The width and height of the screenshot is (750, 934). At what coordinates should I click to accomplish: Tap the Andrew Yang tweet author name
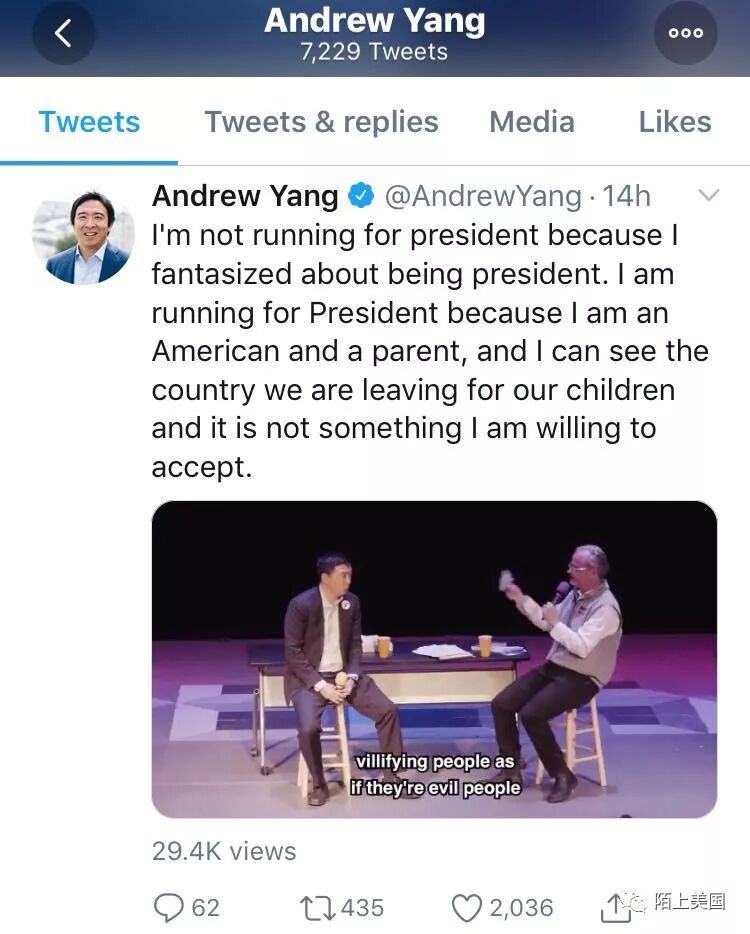(x=245, y=196)
